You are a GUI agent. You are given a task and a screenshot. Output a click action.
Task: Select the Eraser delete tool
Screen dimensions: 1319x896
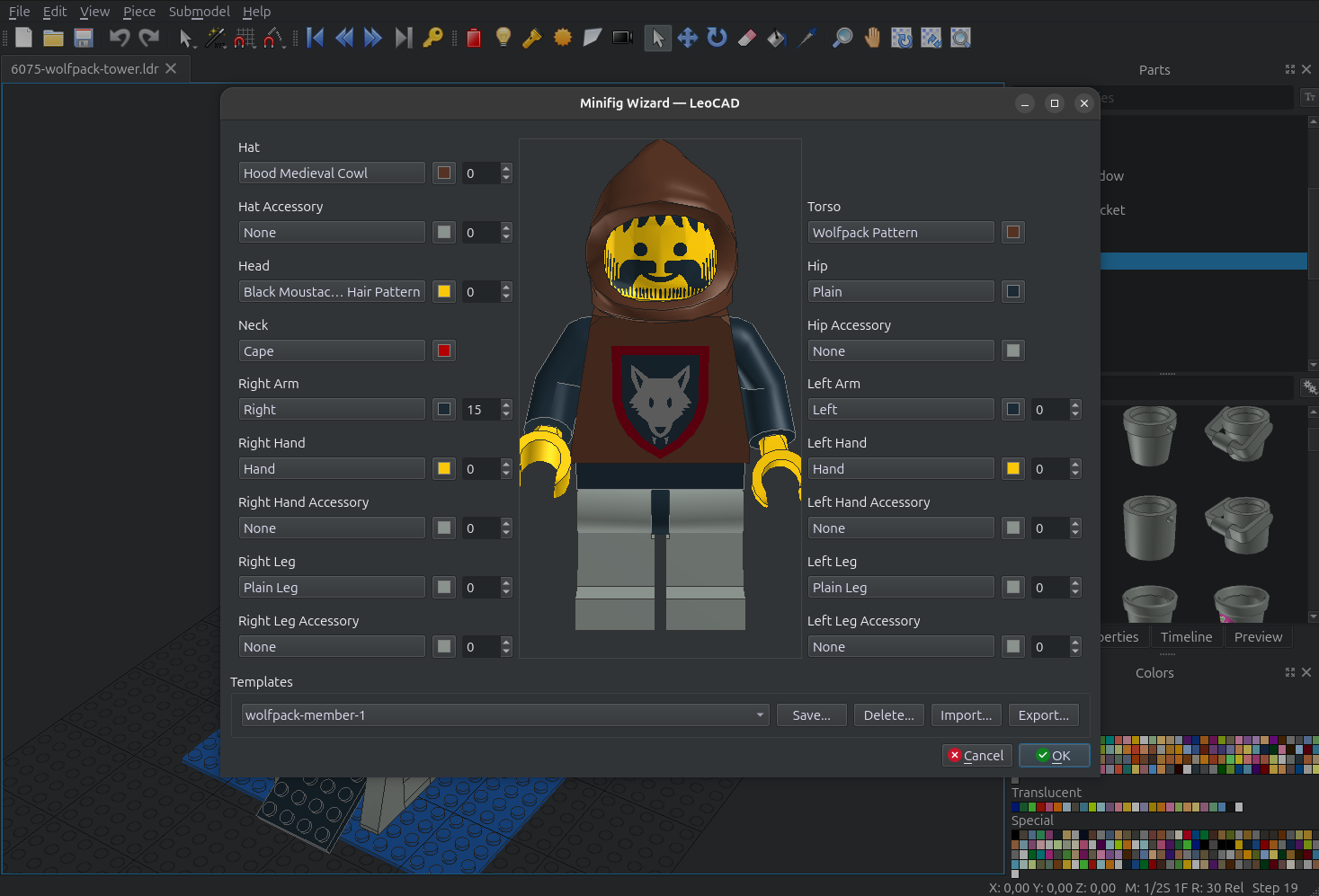[x=747, y=38]
